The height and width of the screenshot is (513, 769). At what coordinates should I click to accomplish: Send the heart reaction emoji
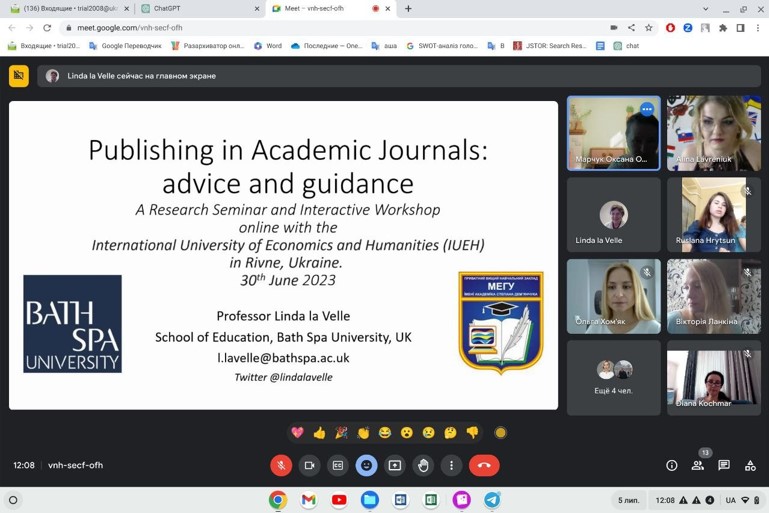(298, 433)
